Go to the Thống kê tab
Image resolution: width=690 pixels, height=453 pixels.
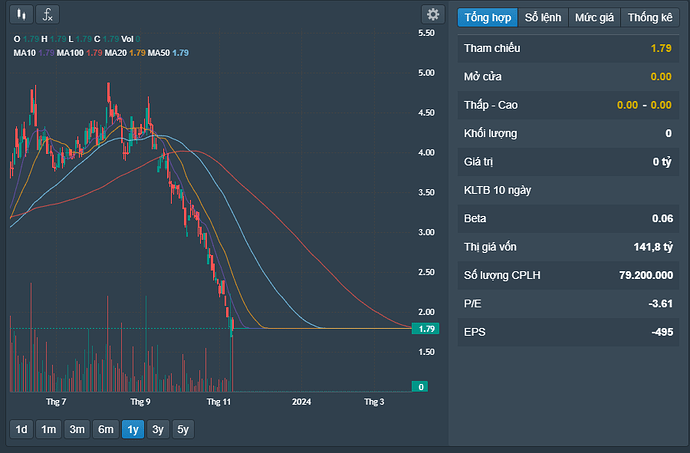[649, 17]
